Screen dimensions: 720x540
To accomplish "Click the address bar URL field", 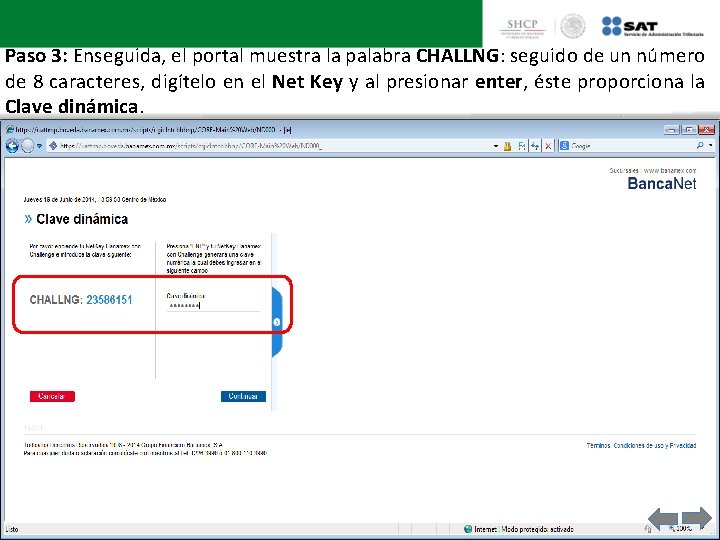I will (271, 146).
